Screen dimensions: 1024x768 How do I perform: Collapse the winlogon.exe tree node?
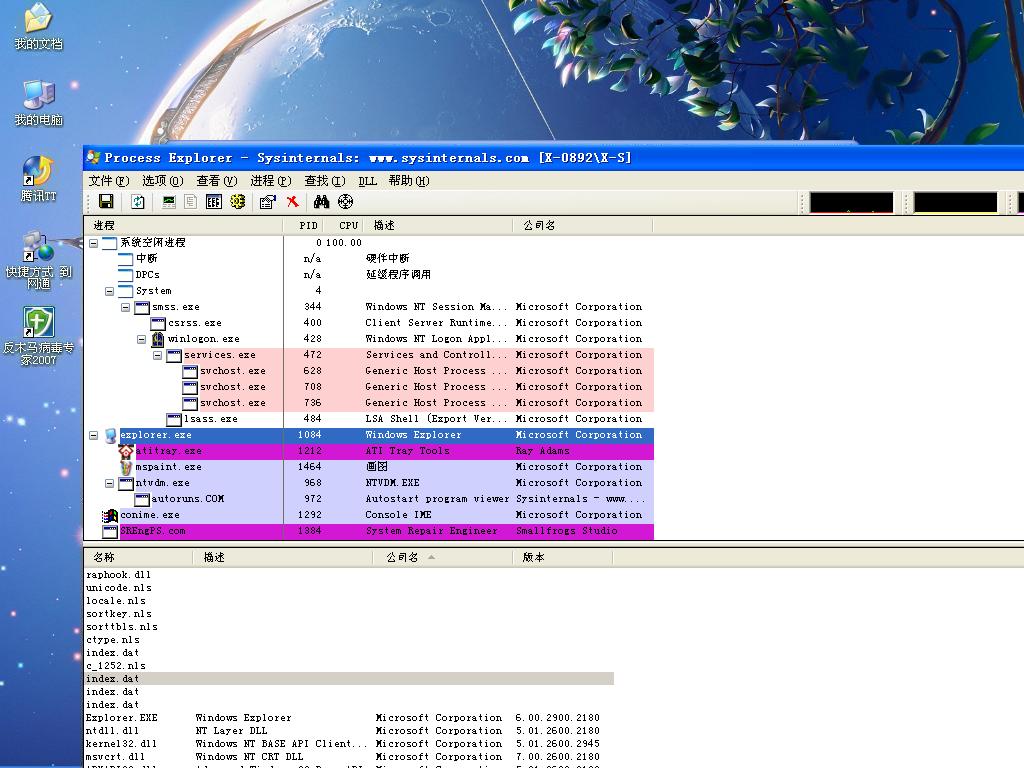click(x=142, y=339)
